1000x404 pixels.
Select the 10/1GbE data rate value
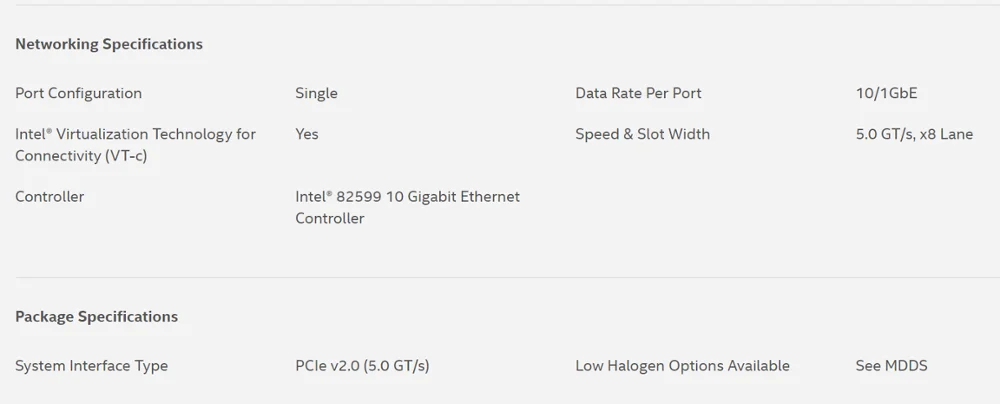tap(886, 93)
